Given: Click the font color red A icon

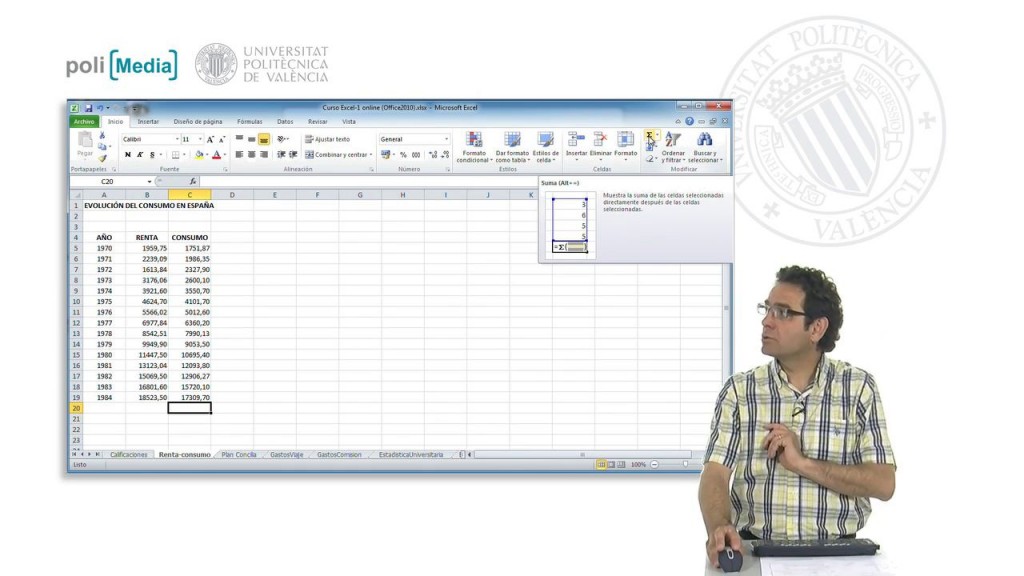Looking at the screenshot, I should point(217,155).
